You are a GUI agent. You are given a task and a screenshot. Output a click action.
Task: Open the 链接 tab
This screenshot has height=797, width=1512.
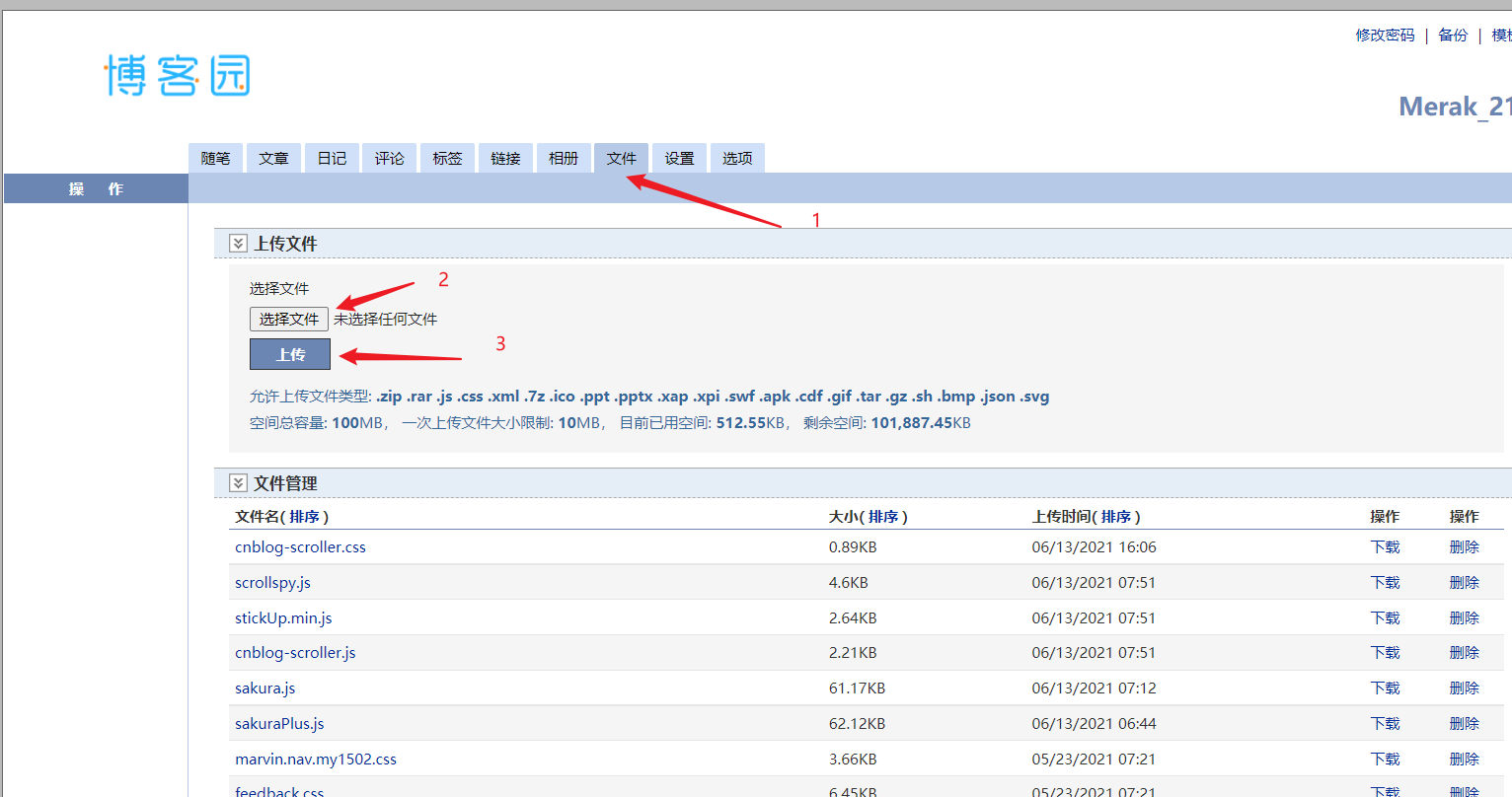[x=505, y=158]
